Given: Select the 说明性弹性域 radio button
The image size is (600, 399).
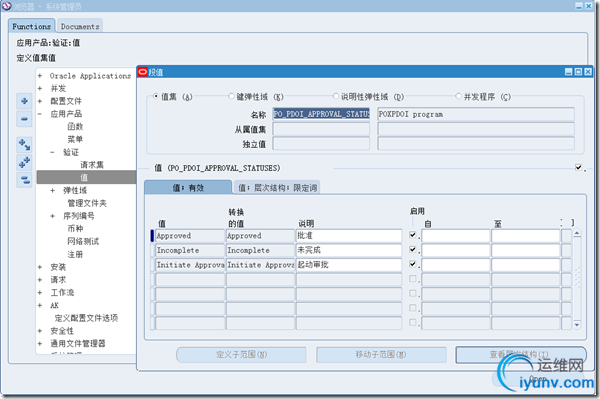Looking at the screenshot, I should [x=336, y=96].
